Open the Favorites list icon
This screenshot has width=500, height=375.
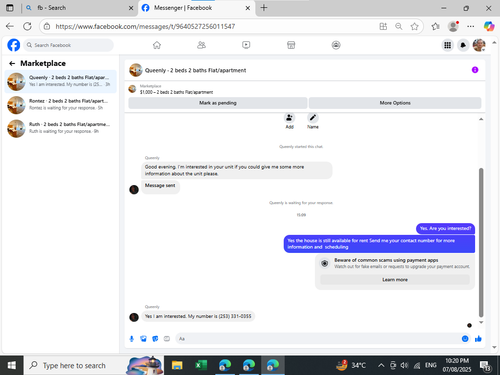(435, 26)
